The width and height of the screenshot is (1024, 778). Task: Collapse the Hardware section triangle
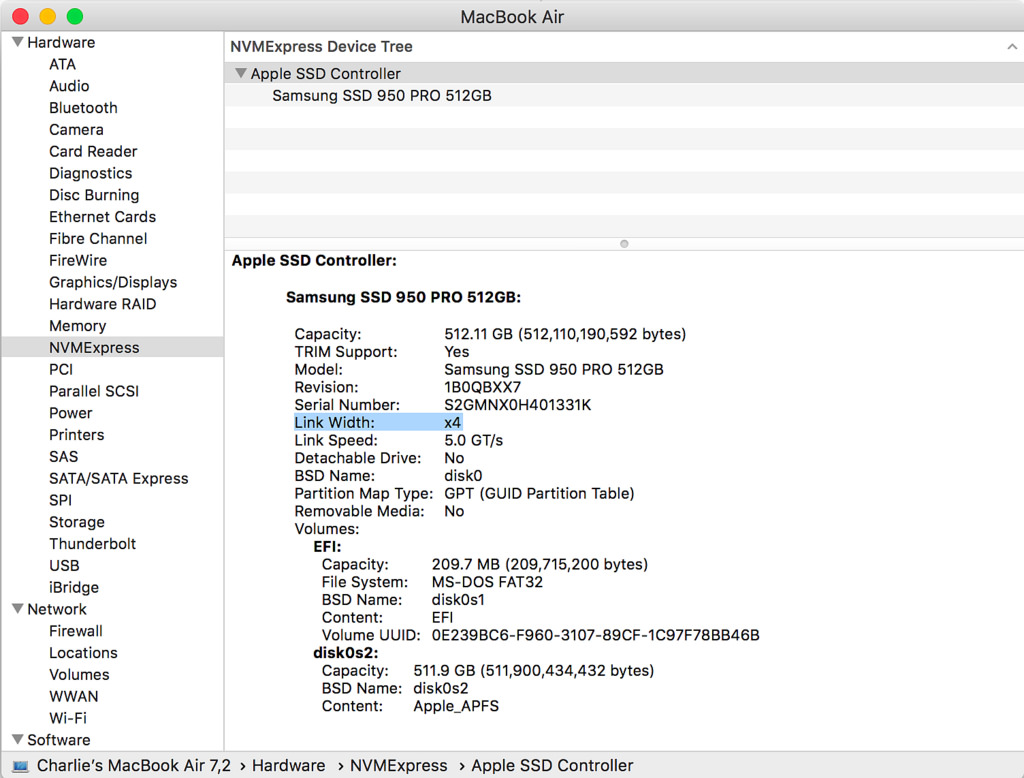click(18, 42)
